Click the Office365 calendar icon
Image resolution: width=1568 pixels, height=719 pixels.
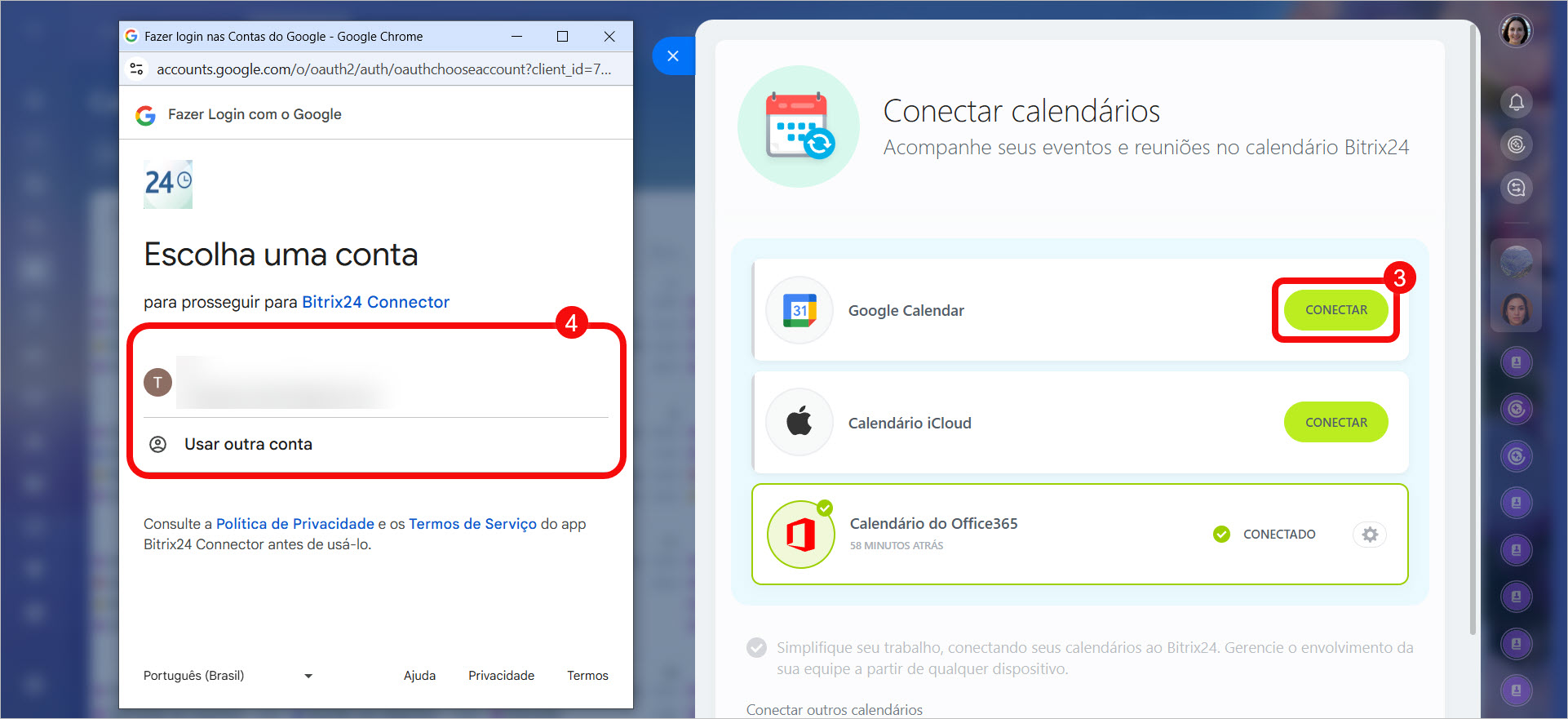click(800, 535)
